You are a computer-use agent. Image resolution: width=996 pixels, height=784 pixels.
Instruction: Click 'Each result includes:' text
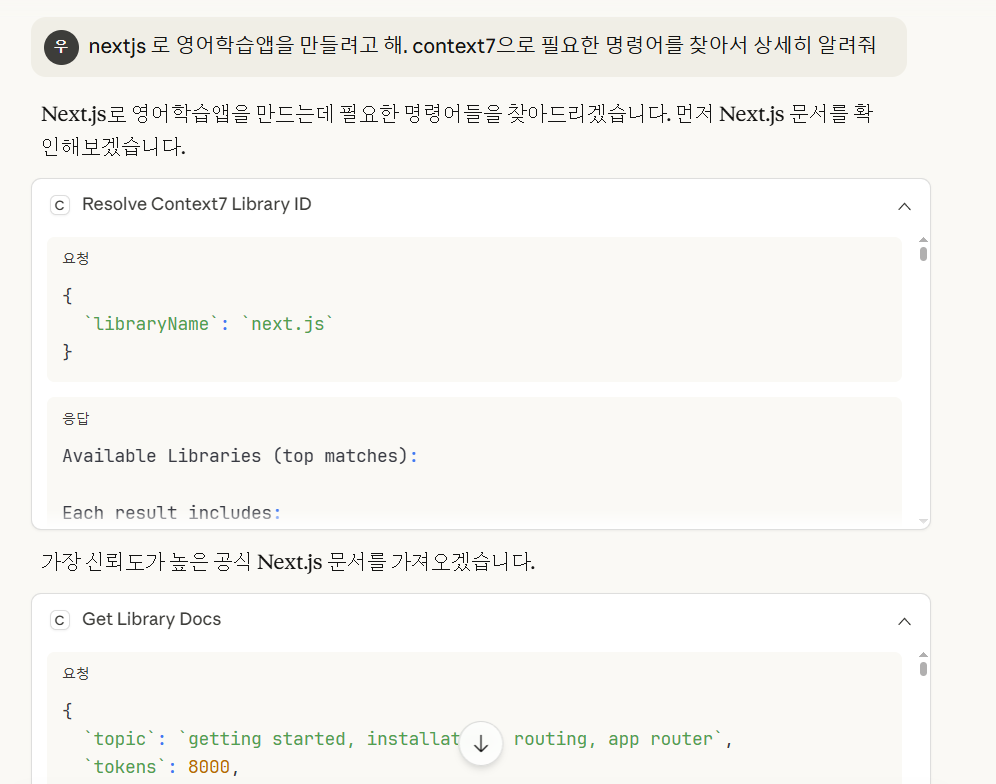[172, 513]
